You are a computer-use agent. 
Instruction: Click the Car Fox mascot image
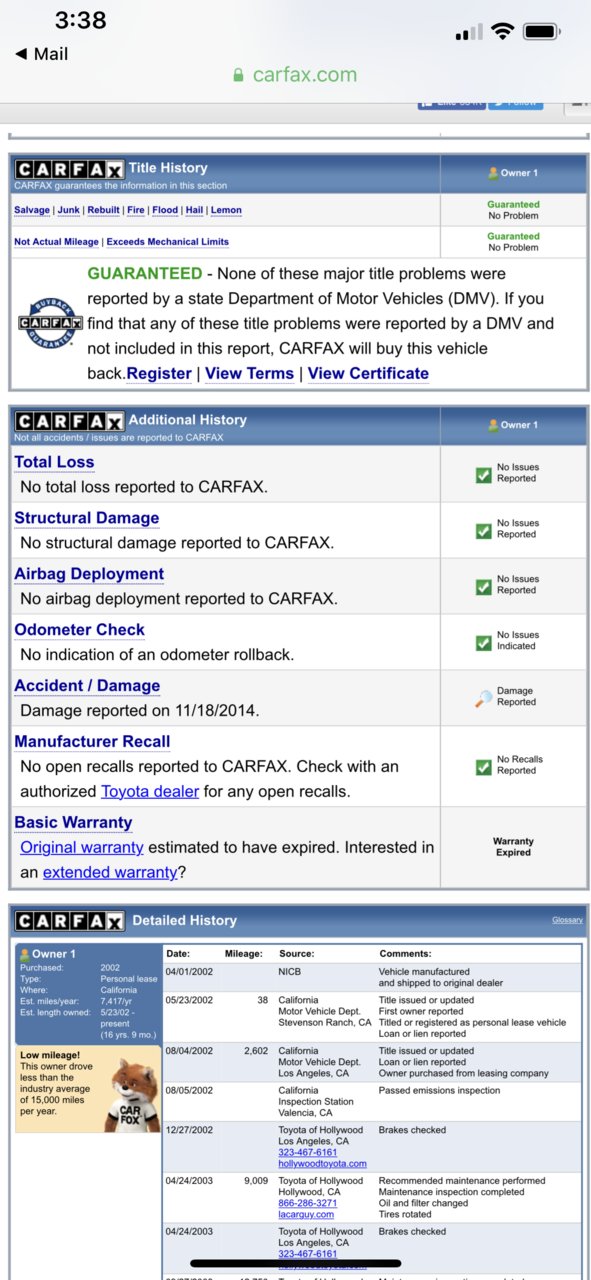tap(130, 1096)
